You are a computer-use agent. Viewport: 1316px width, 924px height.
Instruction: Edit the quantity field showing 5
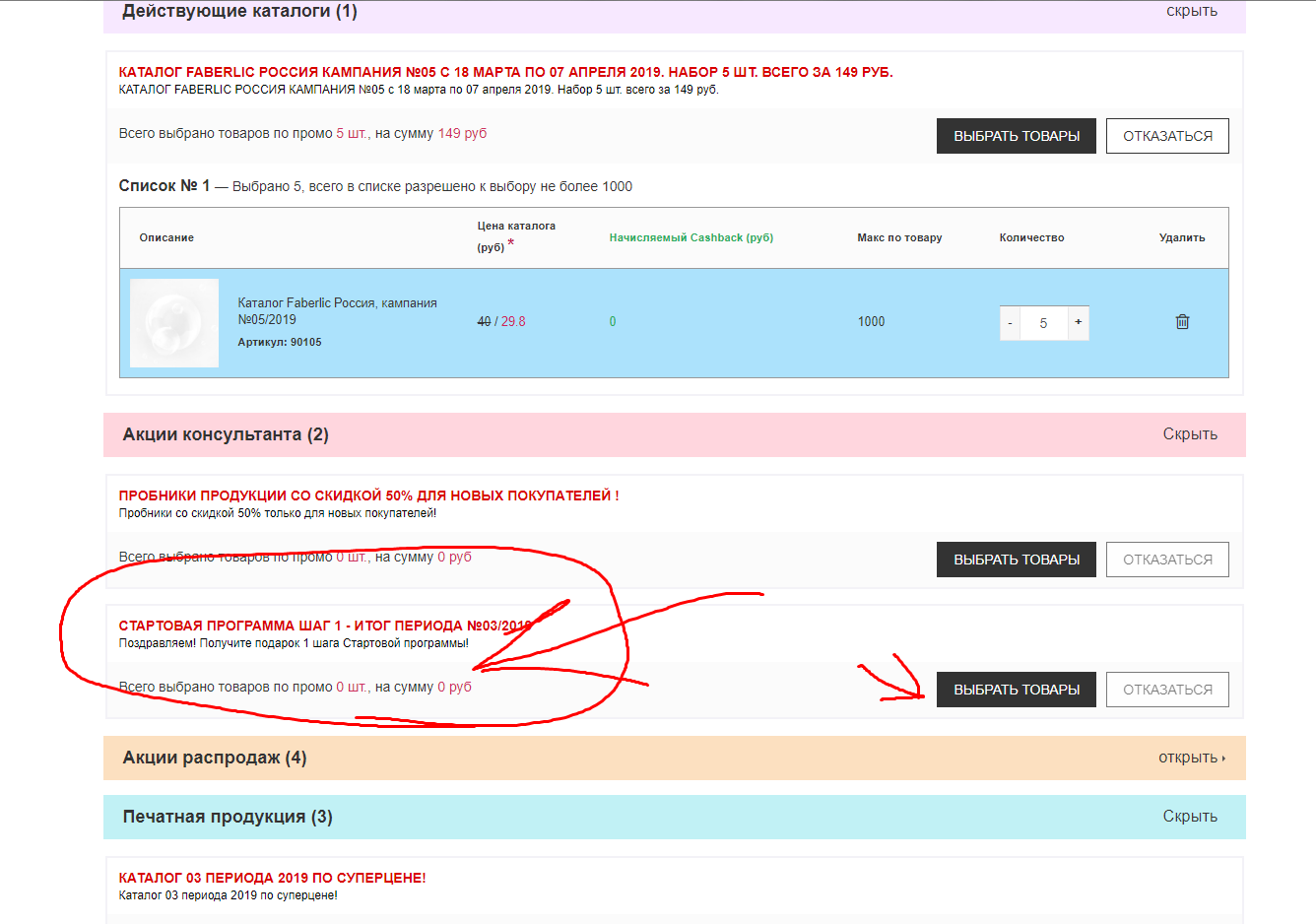click(1044, 323)
